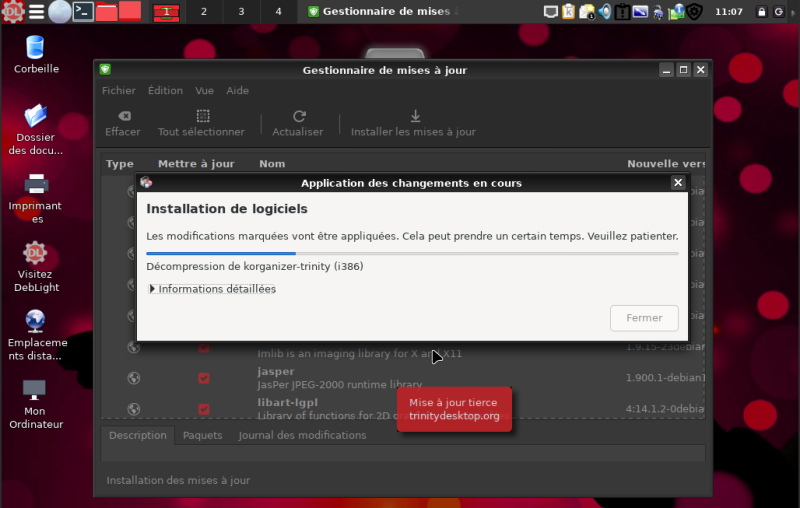Open the Fichier menu
This screenshot has width=800, height=508.
click(x=118, y=90)
